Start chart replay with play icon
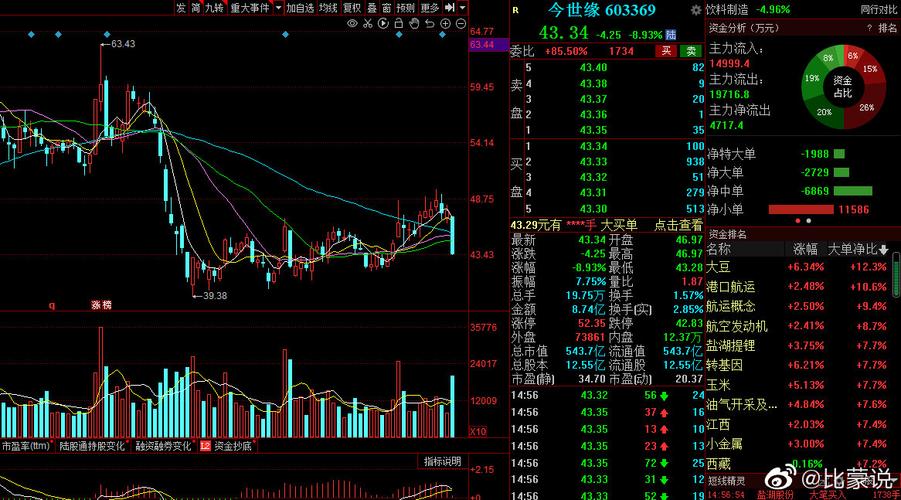 383,24
